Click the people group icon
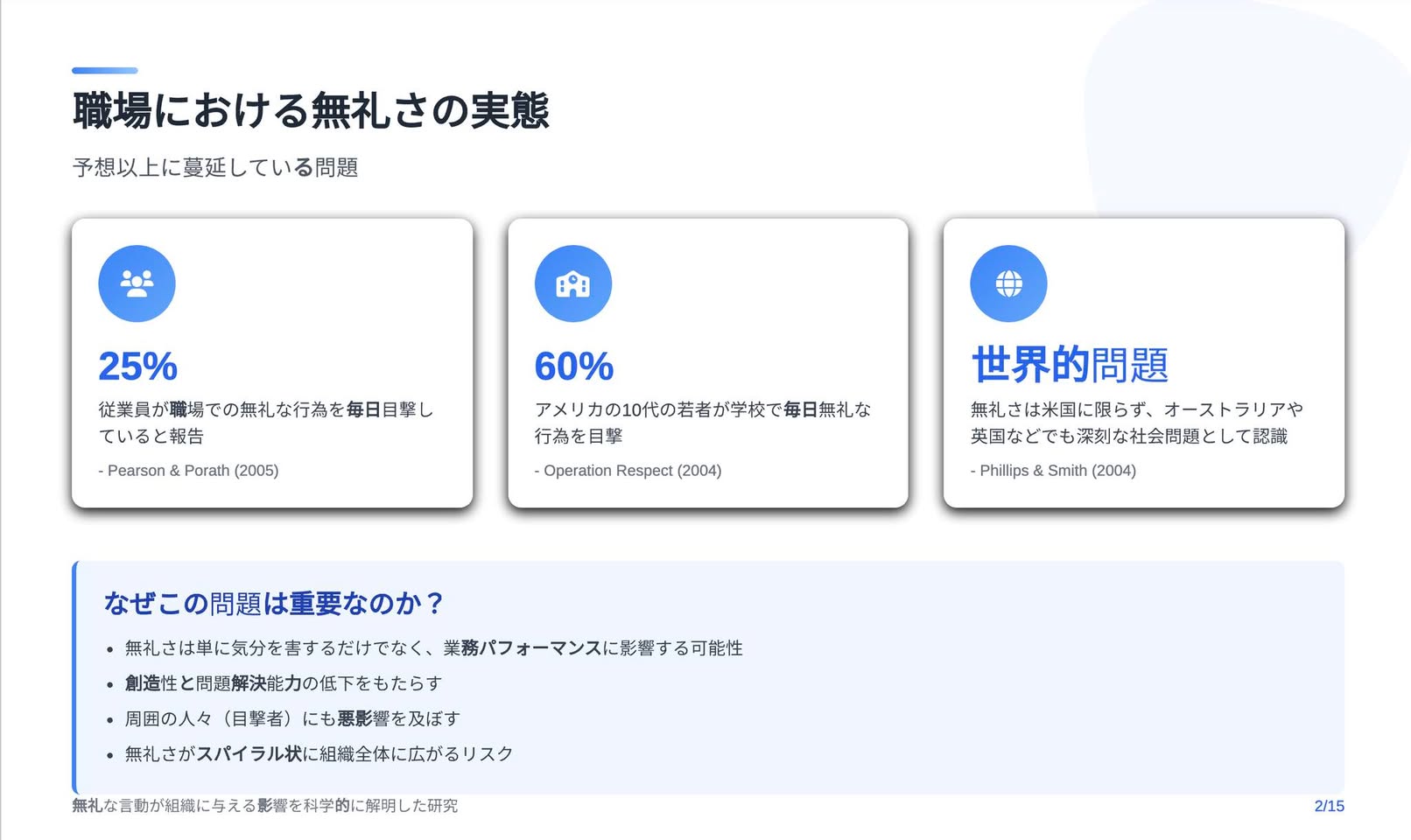The height and width of the screenshot is (840, 1411). (137, 283)
